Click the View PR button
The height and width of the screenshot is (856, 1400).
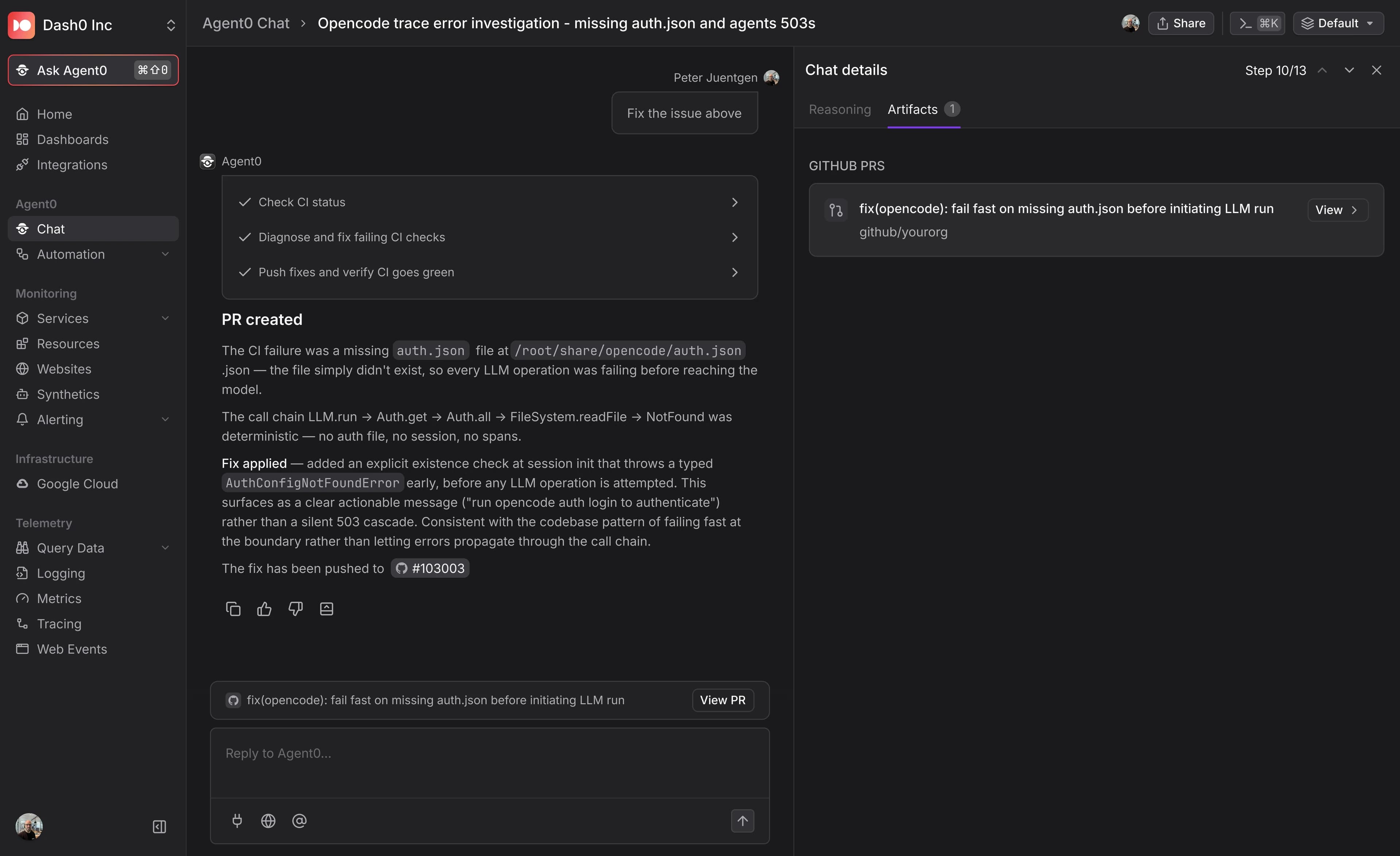(723, 700)
